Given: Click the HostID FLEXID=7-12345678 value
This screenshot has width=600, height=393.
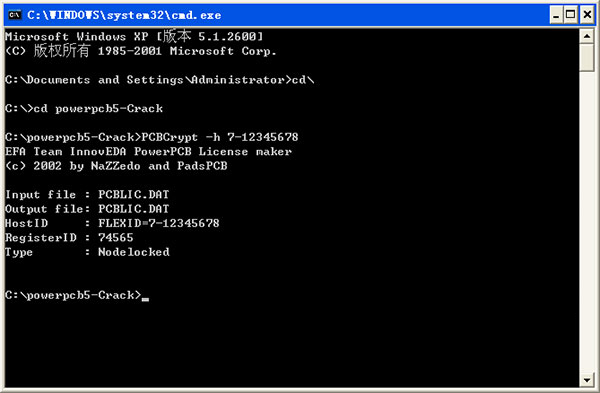Looking at the screenshot, I should pos(158,223).
